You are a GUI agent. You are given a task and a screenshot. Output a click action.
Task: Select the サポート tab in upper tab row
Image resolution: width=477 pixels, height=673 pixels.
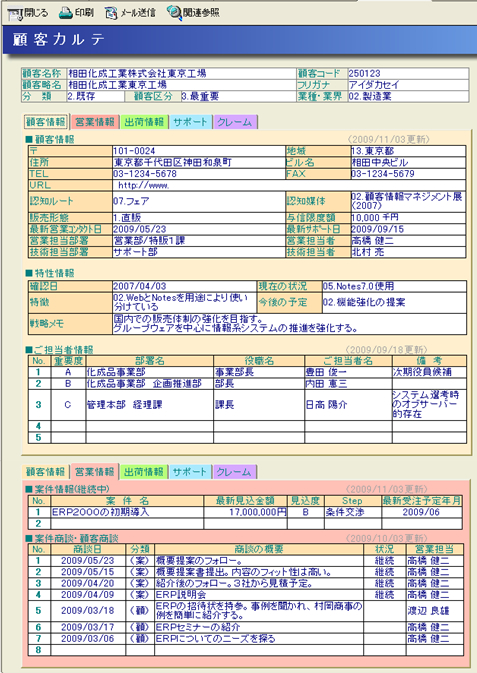190,122
